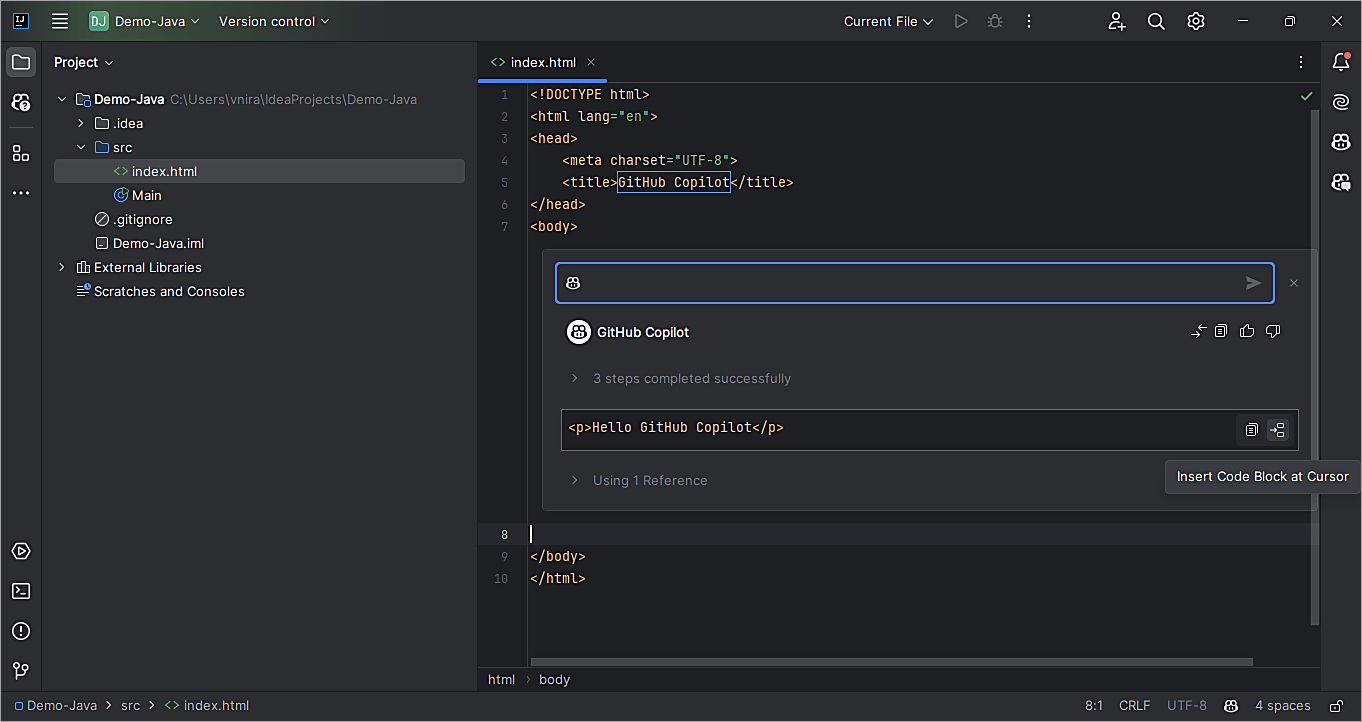1362x722 pixels.
Task: Open the Current File run configuration dropdown
Action: 887,21
